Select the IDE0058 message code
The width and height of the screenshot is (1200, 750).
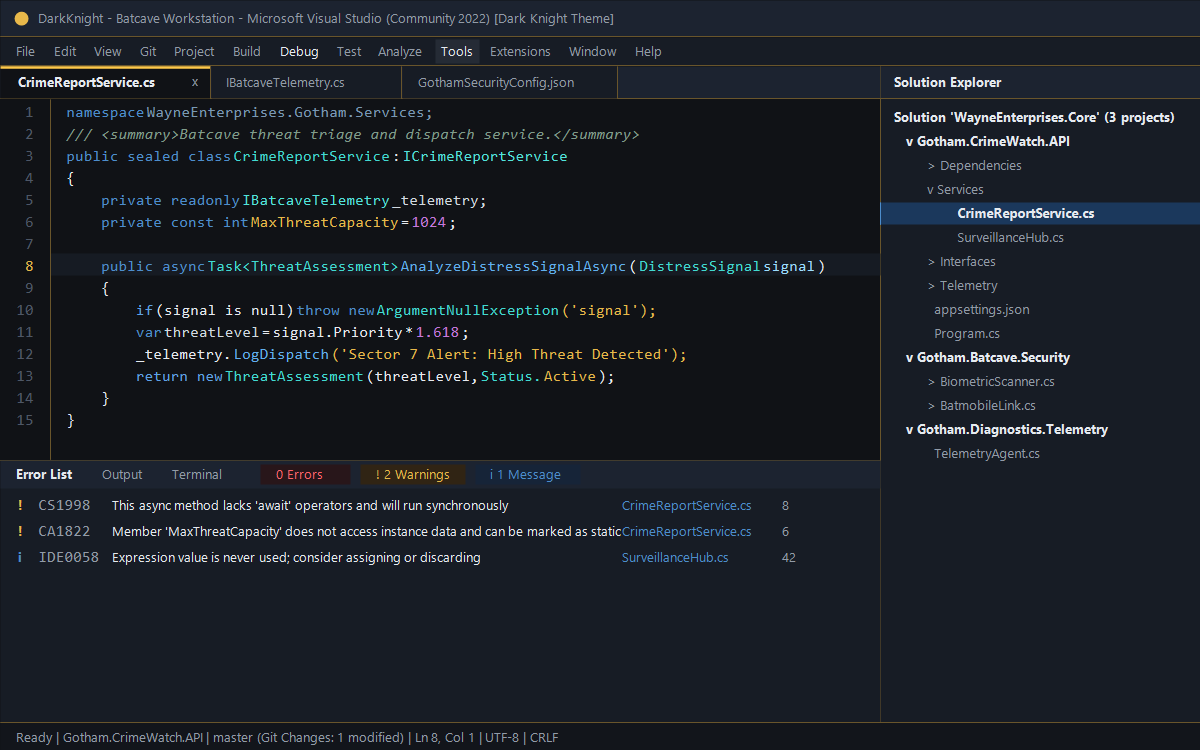68,558
